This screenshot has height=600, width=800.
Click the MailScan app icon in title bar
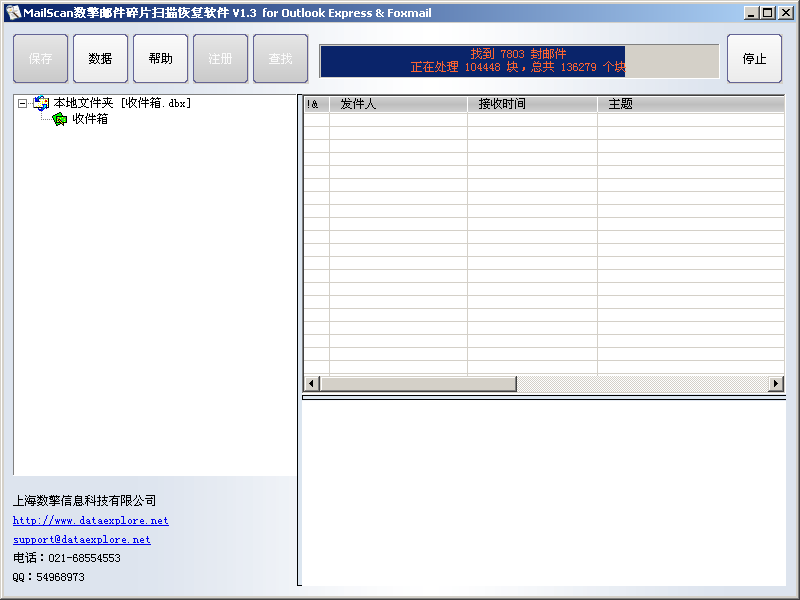coord(13,12)
